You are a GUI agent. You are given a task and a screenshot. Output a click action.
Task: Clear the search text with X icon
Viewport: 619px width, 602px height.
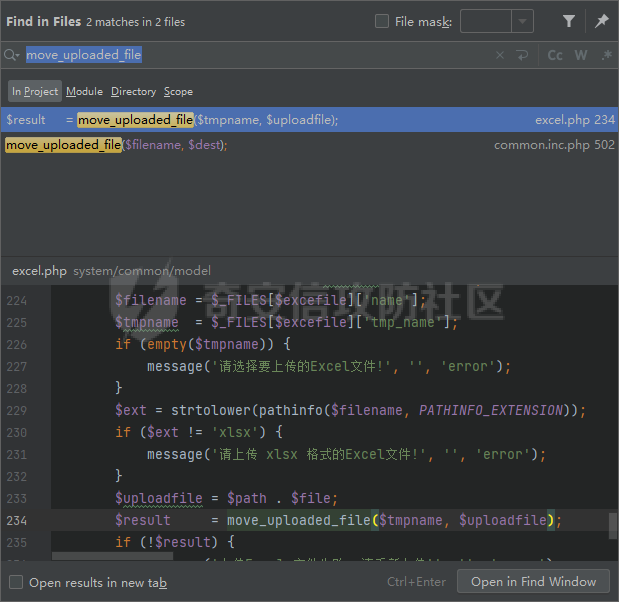(x=500, y=55)
